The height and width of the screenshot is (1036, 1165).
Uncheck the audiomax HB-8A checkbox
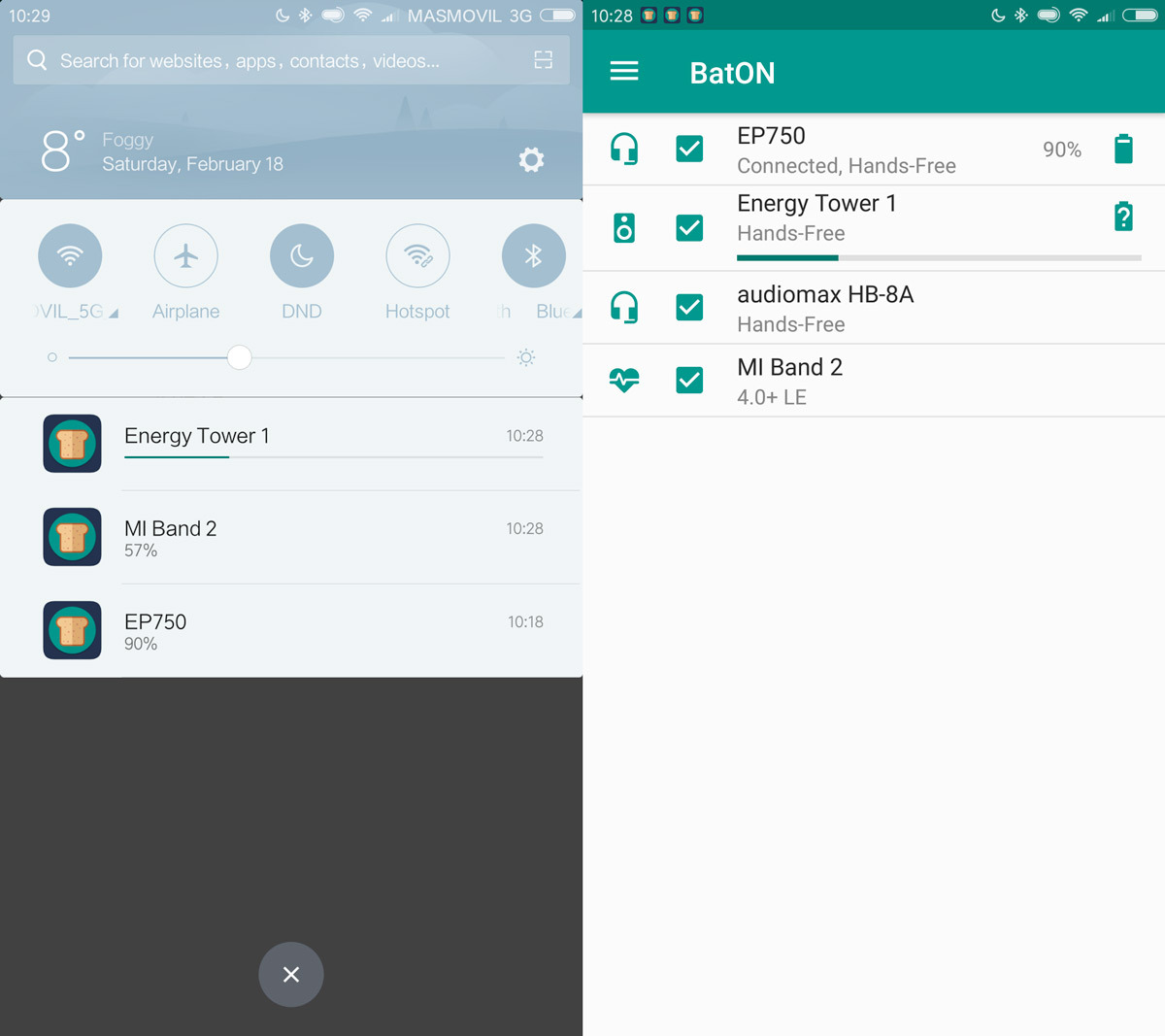(x=689, y=308)
